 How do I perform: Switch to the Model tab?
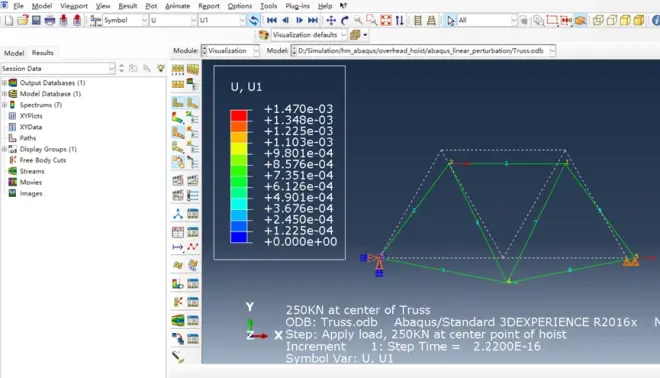[x=14, y=53]
